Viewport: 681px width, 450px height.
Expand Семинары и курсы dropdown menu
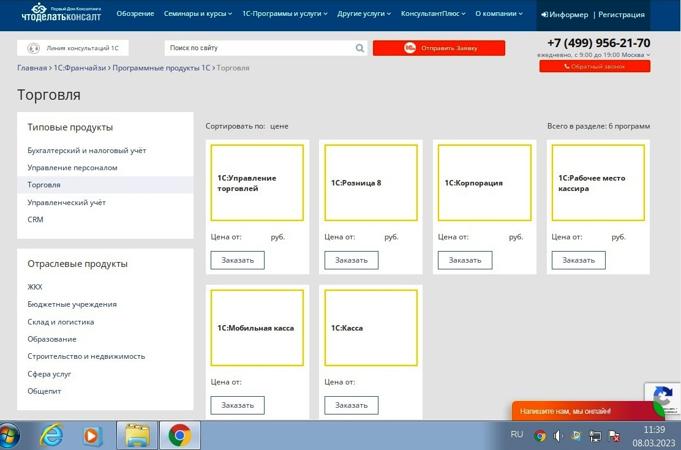coord(198,14)
